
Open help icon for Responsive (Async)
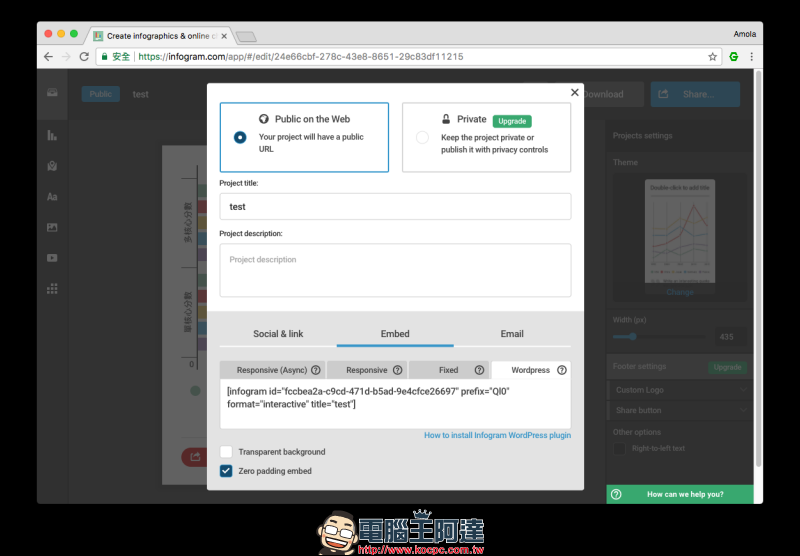[x=316, y=370]
